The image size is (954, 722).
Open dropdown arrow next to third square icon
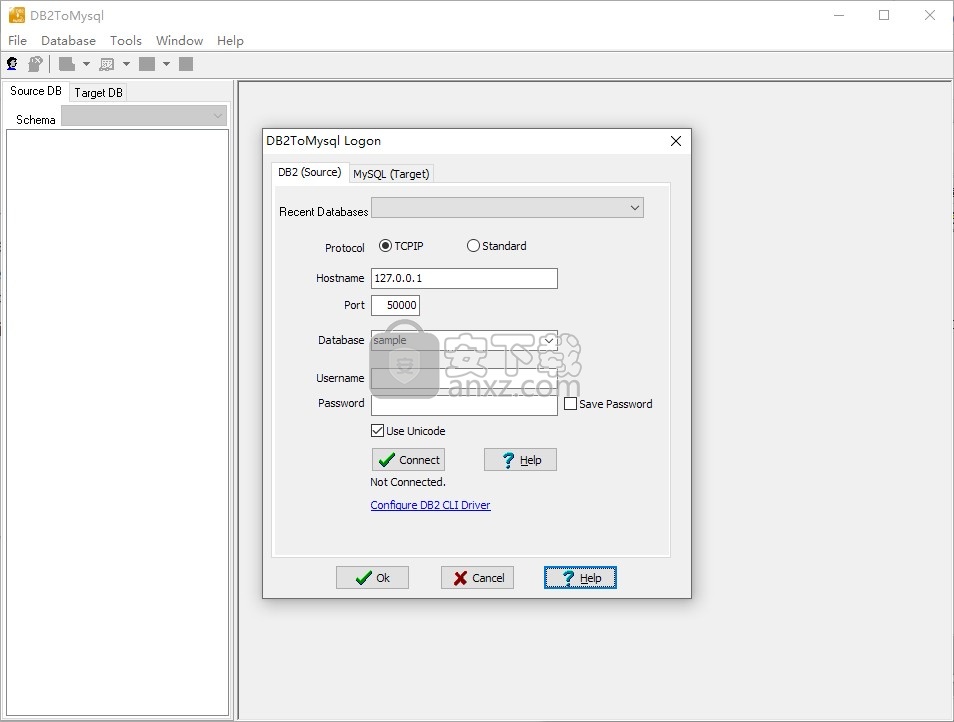[x=166, y=64]
